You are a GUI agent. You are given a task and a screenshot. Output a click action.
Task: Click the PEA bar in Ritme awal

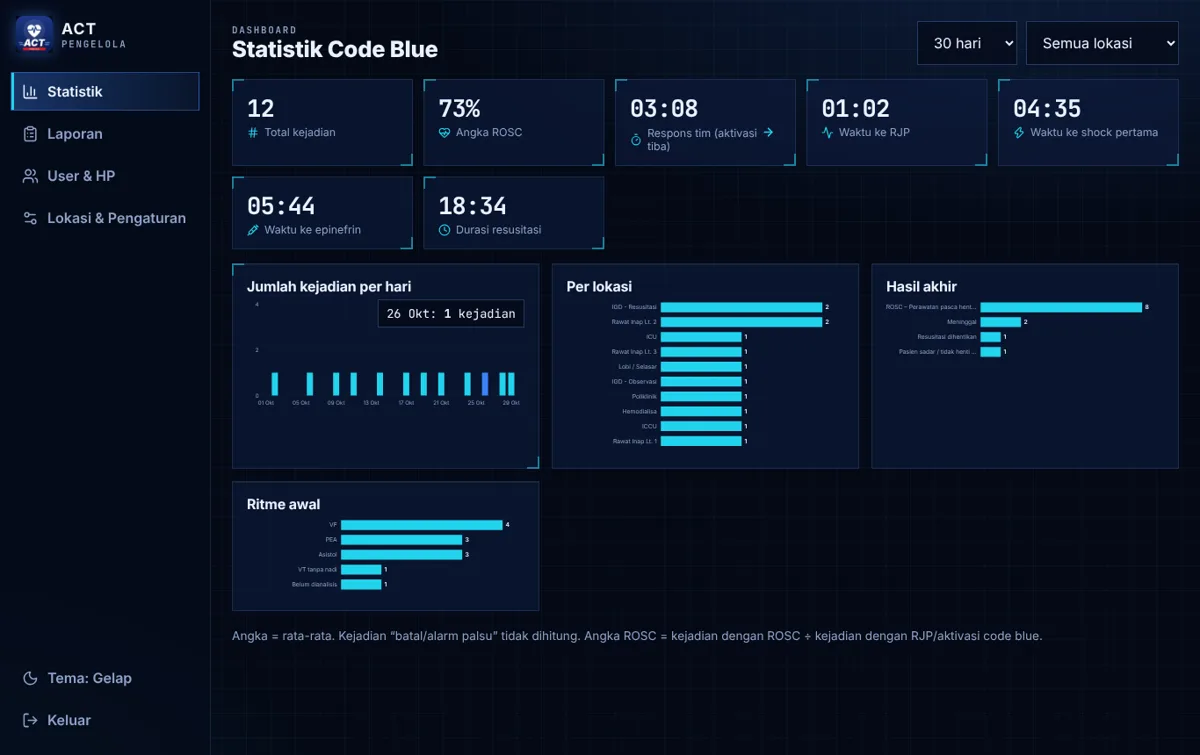pyautogui.click(x=402, y=540)
